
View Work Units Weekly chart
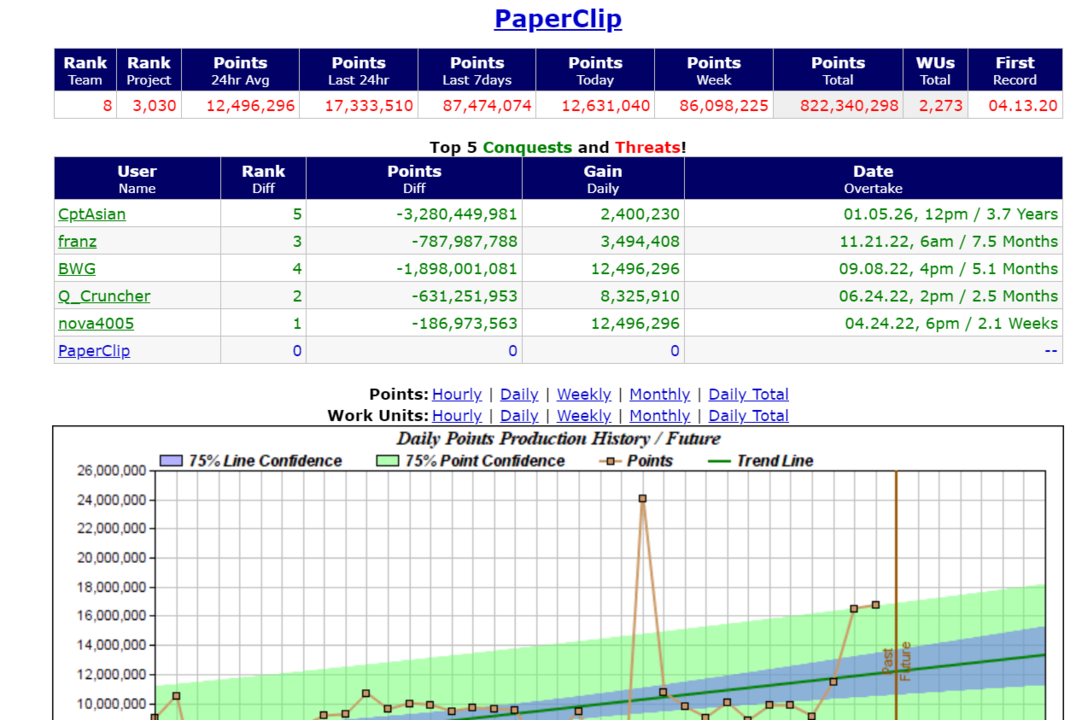(583, 416)
